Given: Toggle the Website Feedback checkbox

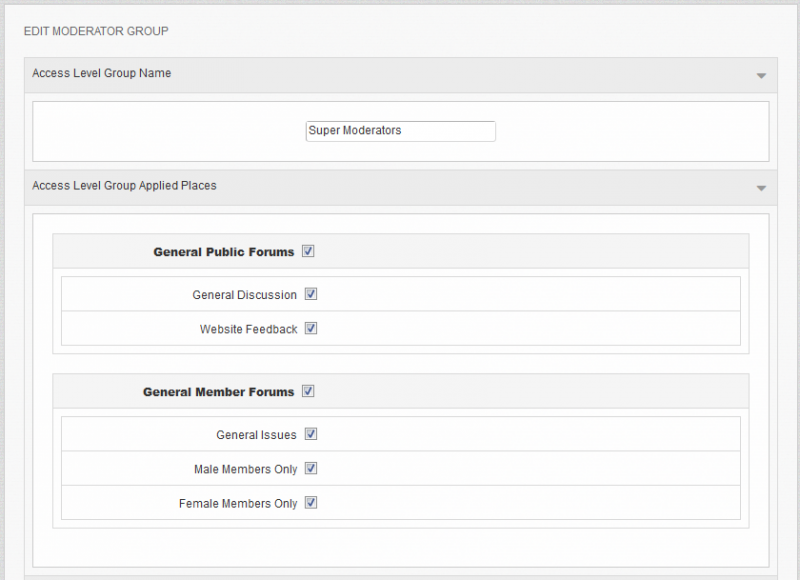Looking at the screenshot, I should tap(311, 328).
